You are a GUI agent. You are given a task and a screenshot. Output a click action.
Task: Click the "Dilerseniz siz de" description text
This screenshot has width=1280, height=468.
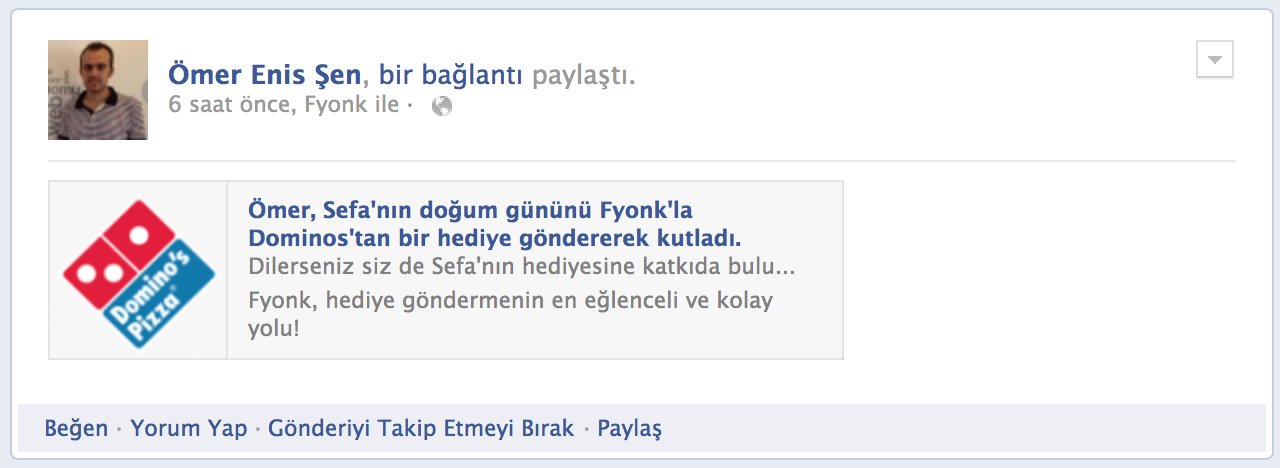(x=521, y=267)
